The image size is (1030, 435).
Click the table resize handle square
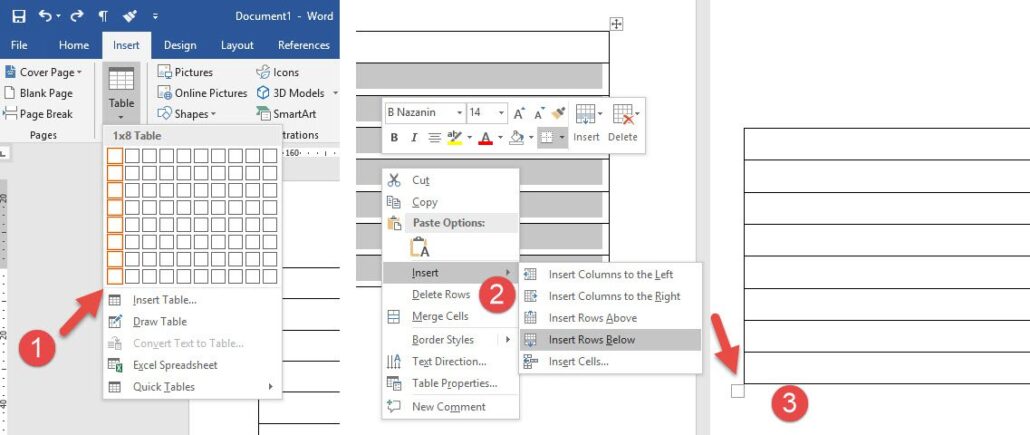(x=738, y=391)
